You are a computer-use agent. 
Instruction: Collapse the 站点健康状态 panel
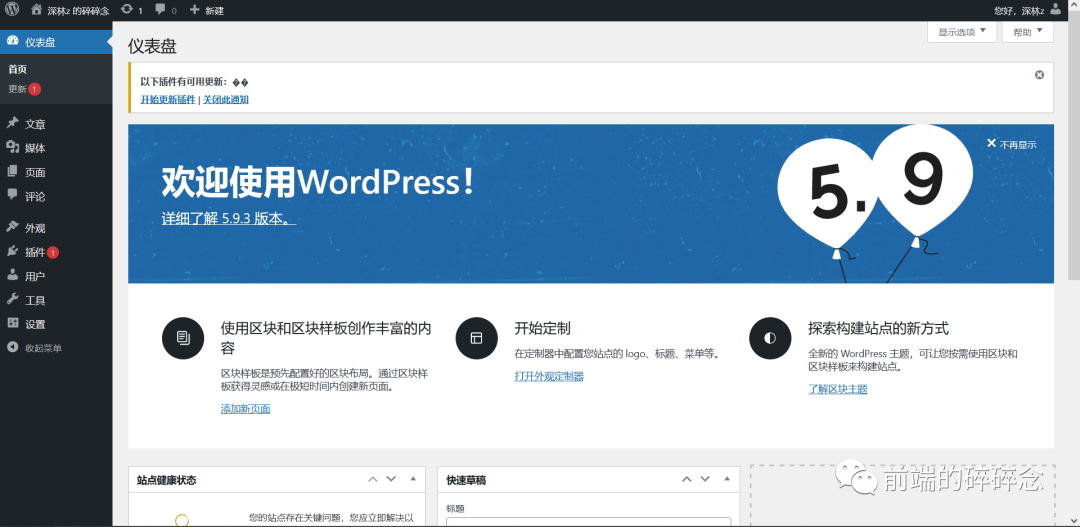point(413,479)
